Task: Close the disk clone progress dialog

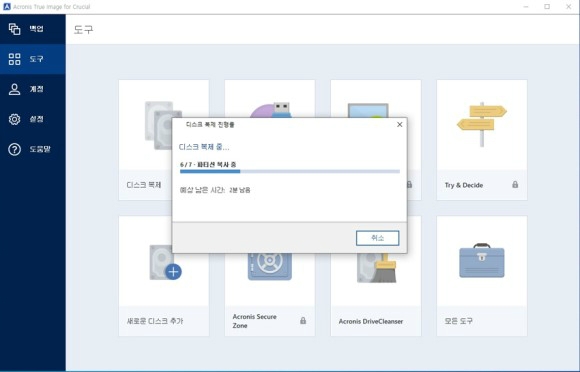Action: (399, 125)
